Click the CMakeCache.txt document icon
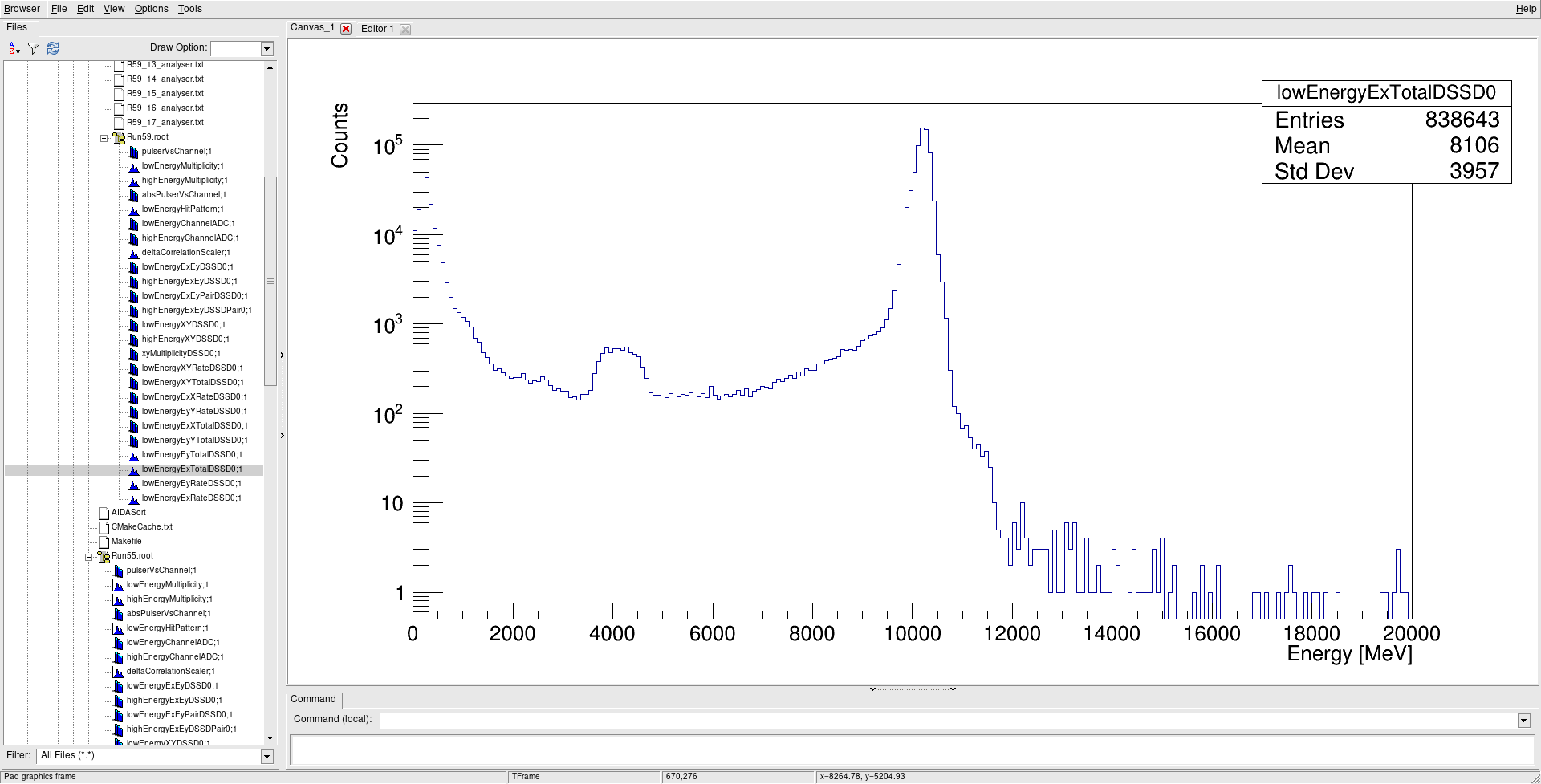1541x784 pixels. tap(104, 527)
